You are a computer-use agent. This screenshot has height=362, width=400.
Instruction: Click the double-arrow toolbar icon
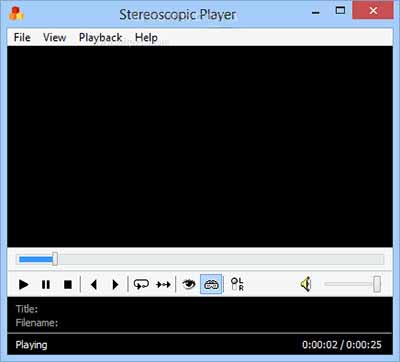[x=163, y=284]
